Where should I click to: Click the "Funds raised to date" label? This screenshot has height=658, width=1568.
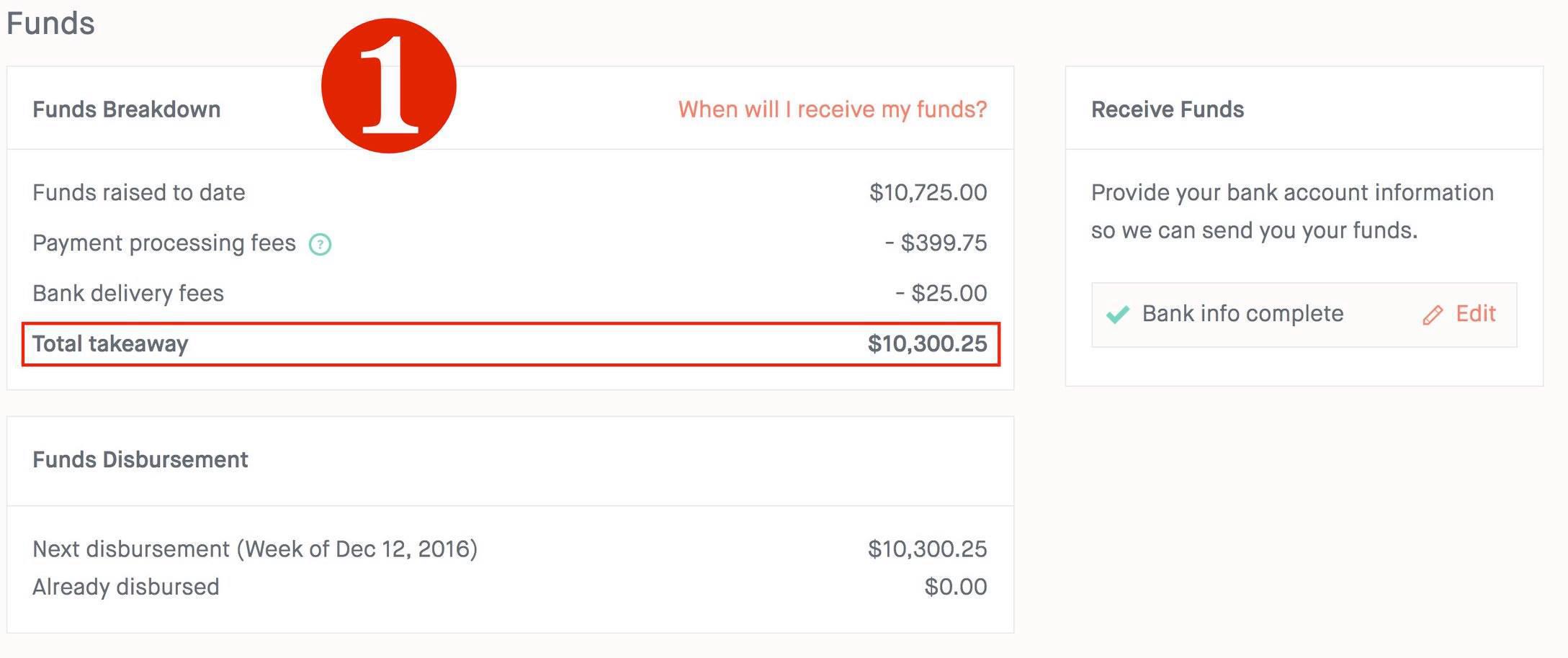pyautogui.click(x=139, y=193)
